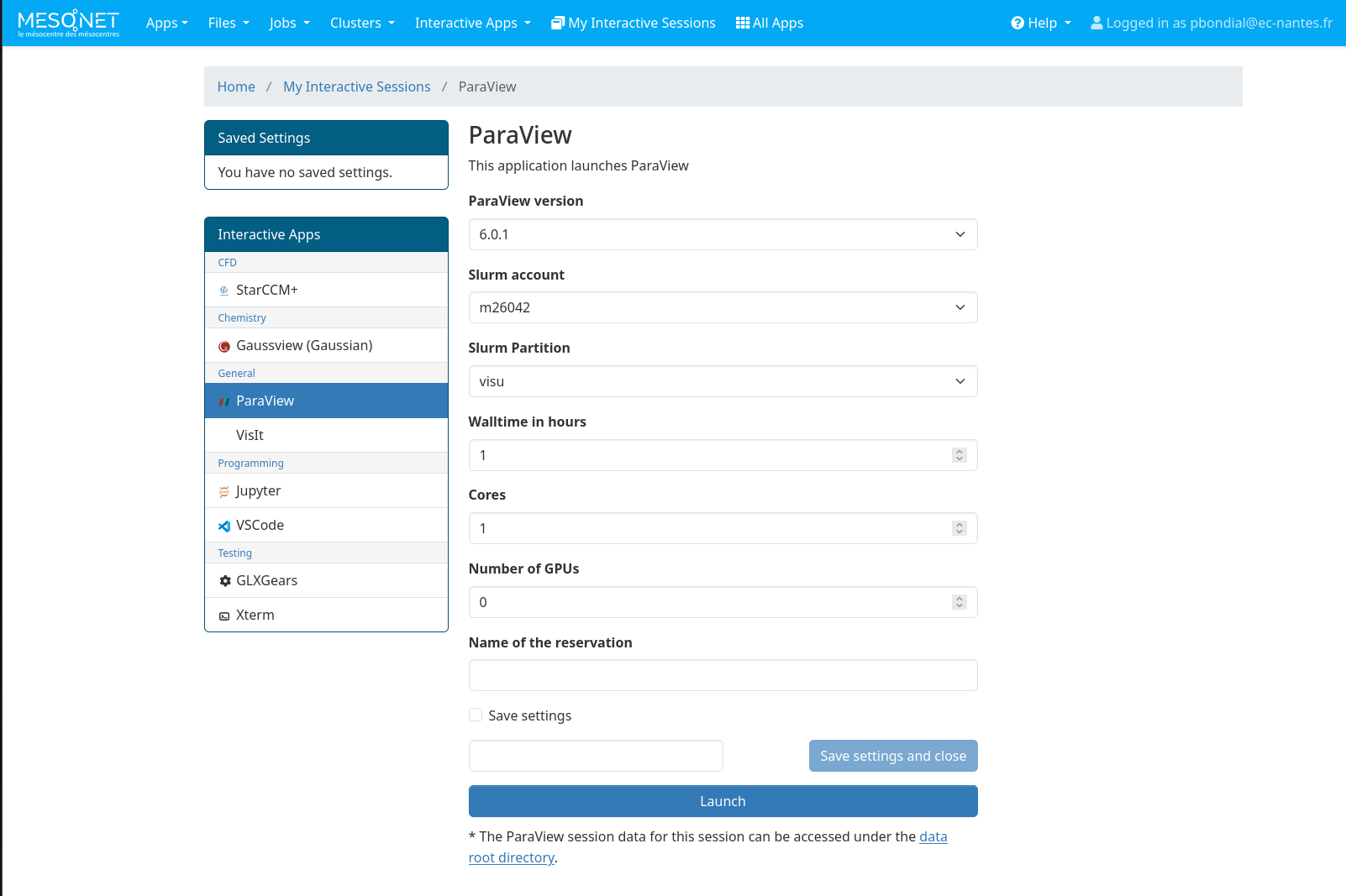Click the Jupyter icon in sidebar
This screenshot has width=1346, height=896.
click(x=224, y=491)
